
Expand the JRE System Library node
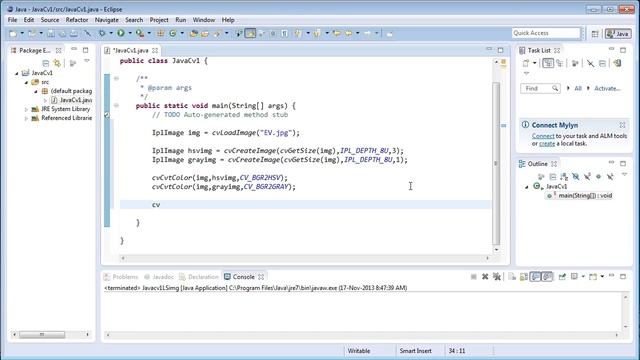click(x=27, y=109)
